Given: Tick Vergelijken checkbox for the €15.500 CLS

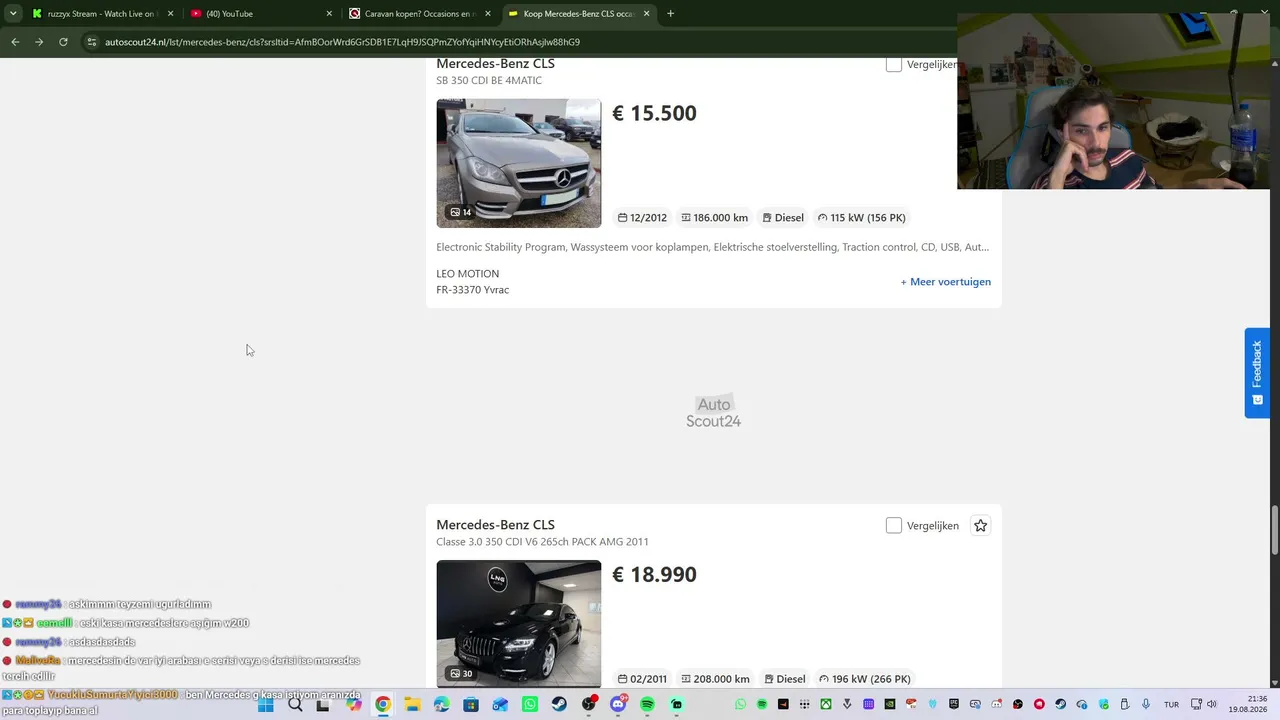Looking at the screenshot, I should click(894, 64).
